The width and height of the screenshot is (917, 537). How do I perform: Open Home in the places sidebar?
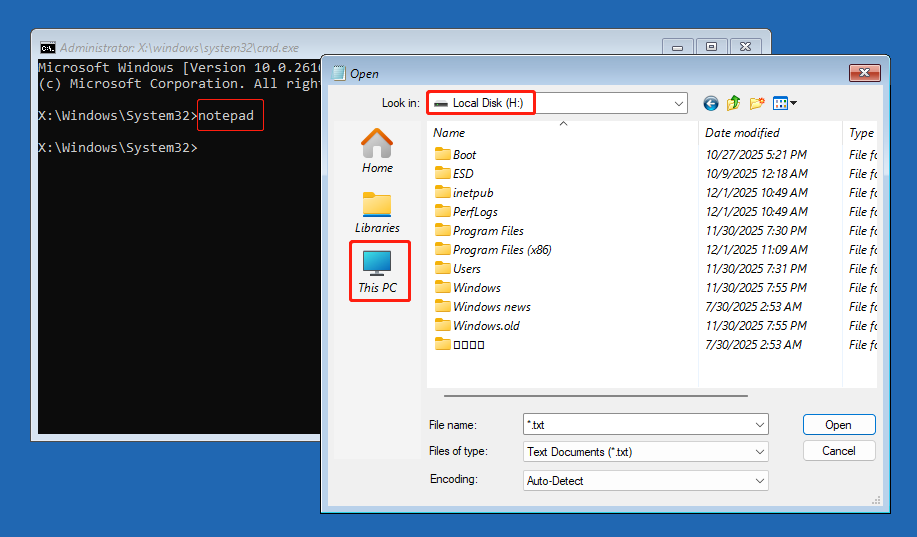(x=377, y=151)
